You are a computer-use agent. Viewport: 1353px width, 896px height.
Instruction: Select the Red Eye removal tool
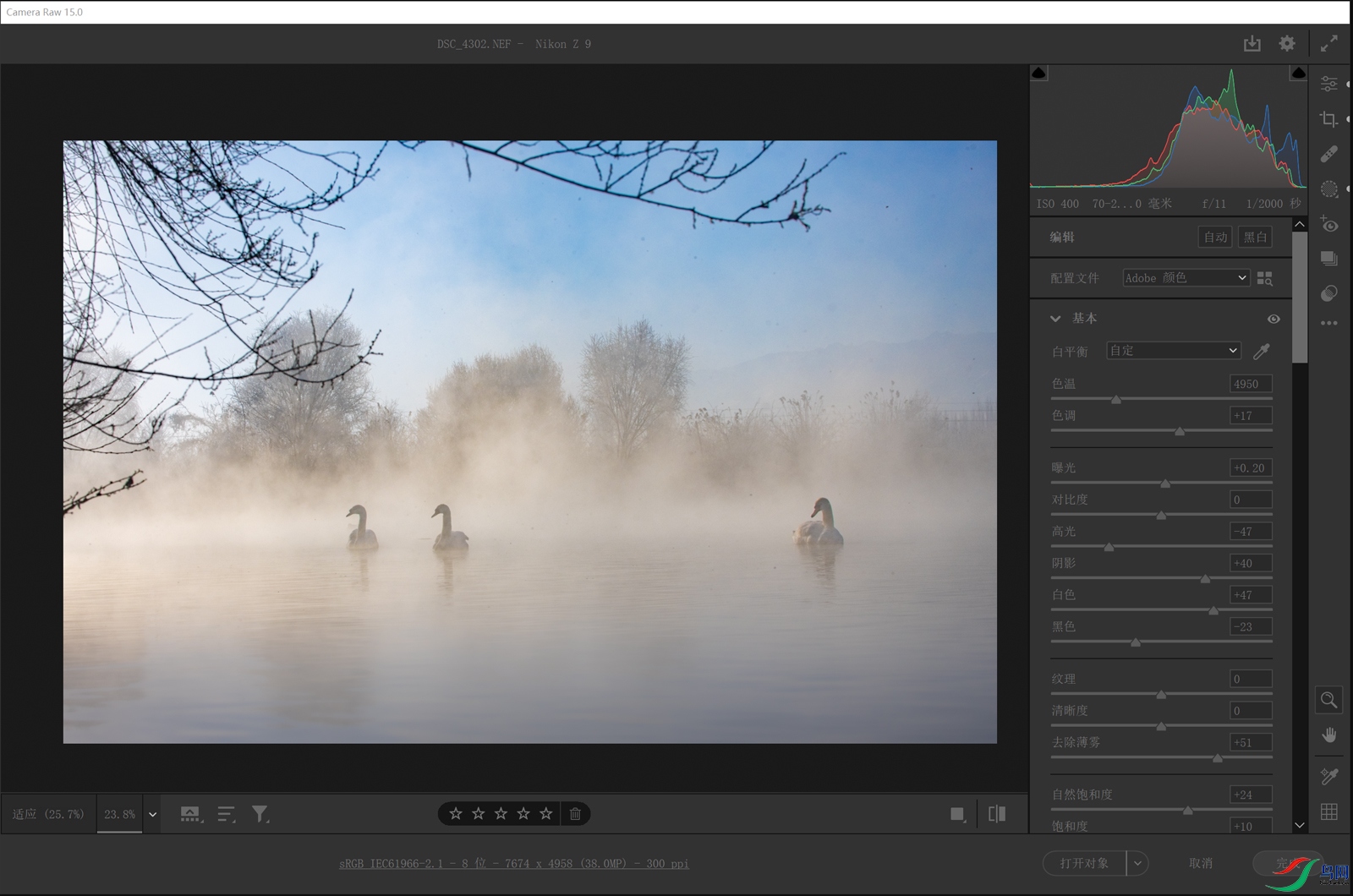click(x=1328, y=225)
